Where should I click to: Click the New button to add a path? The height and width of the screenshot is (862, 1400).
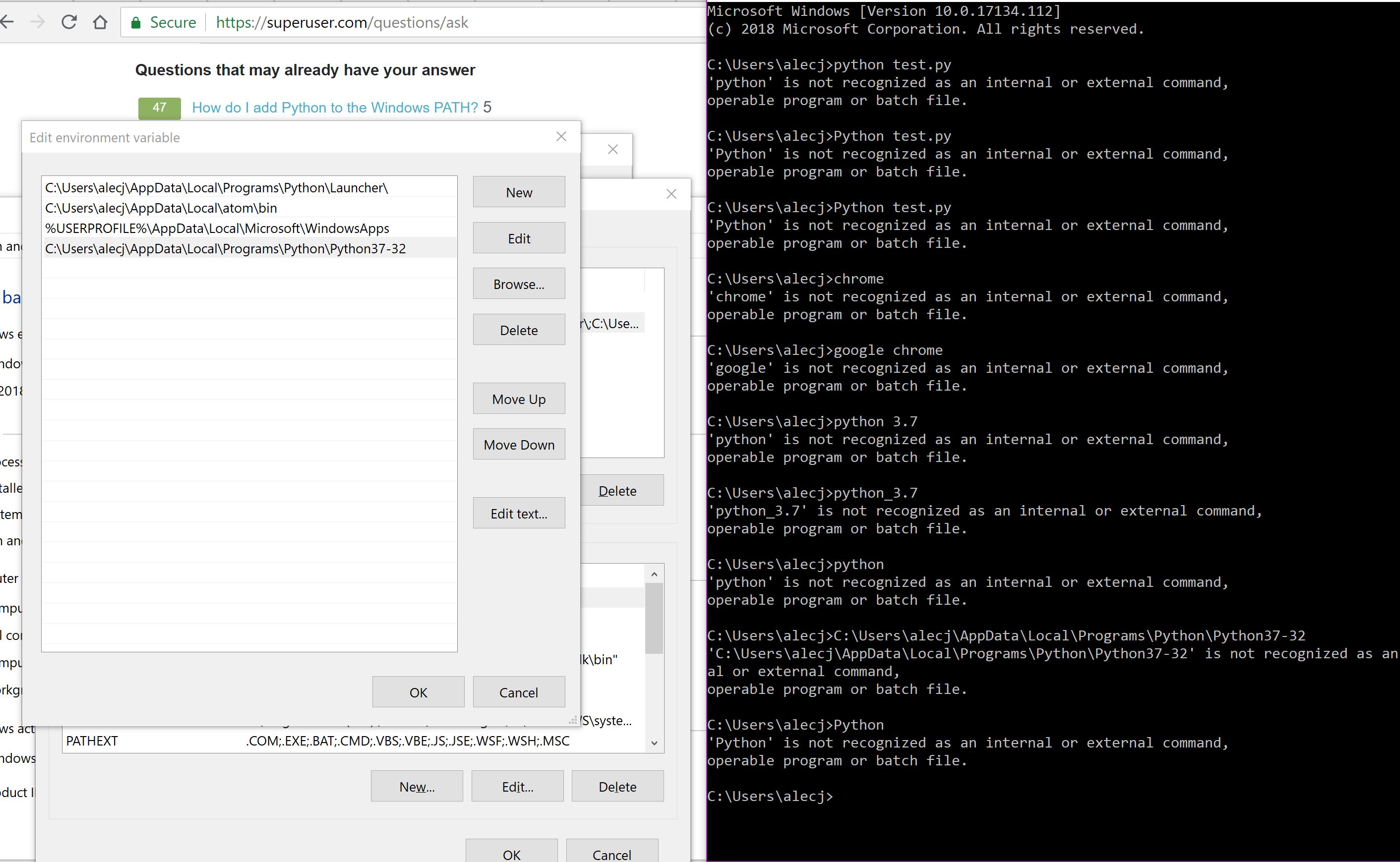[x=518, y=191]
